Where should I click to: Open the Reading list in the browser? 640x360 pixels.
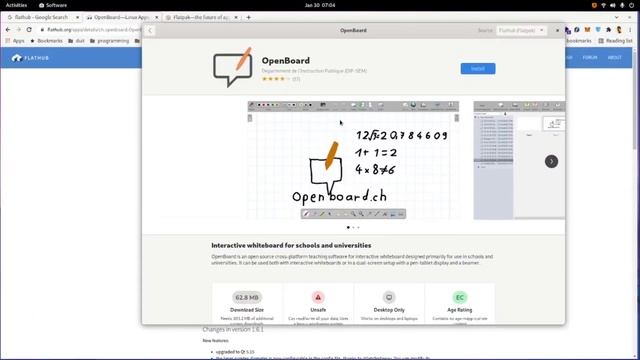(615, 41)
